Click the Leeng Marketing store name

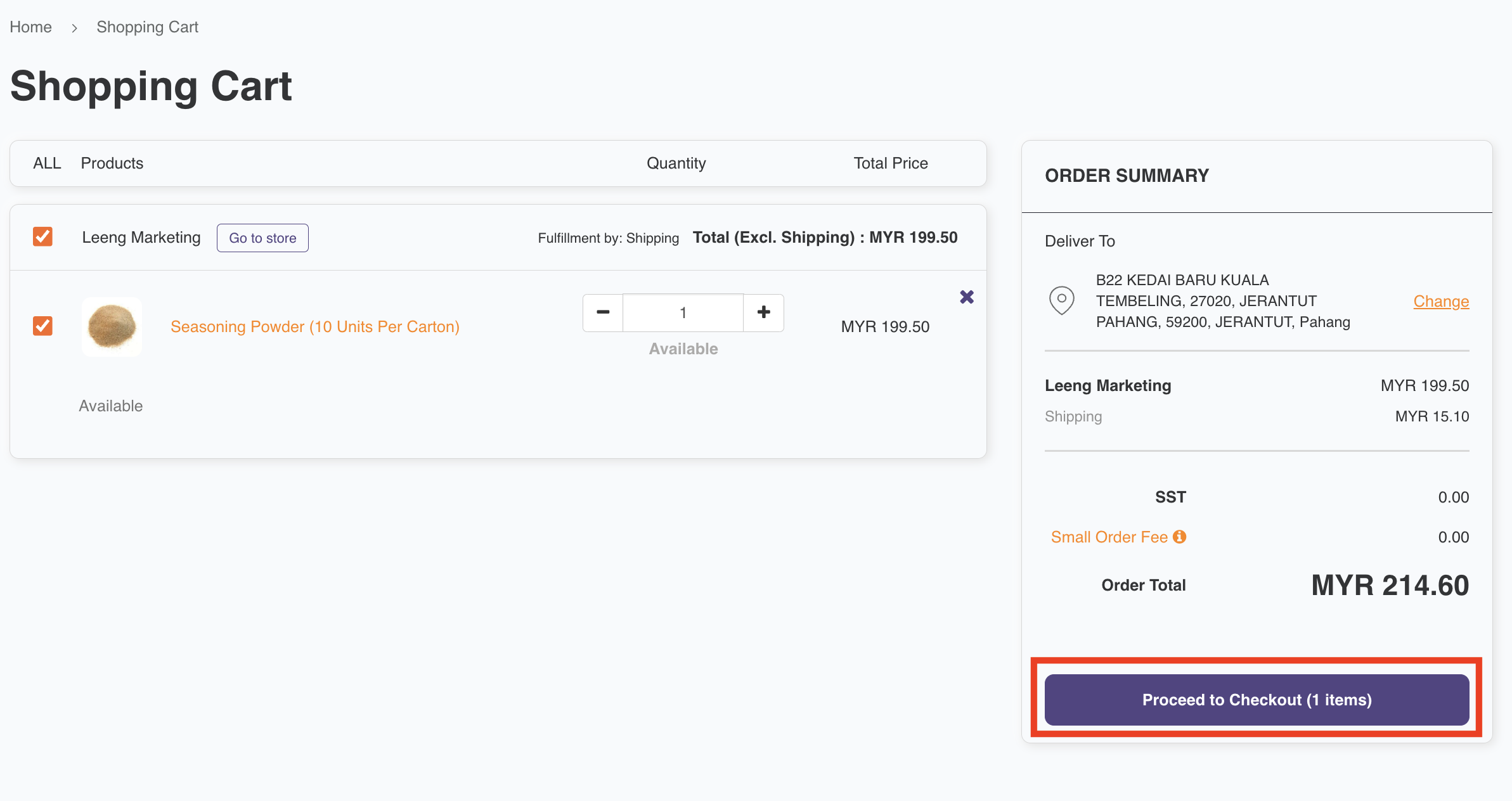pos(141,238)
